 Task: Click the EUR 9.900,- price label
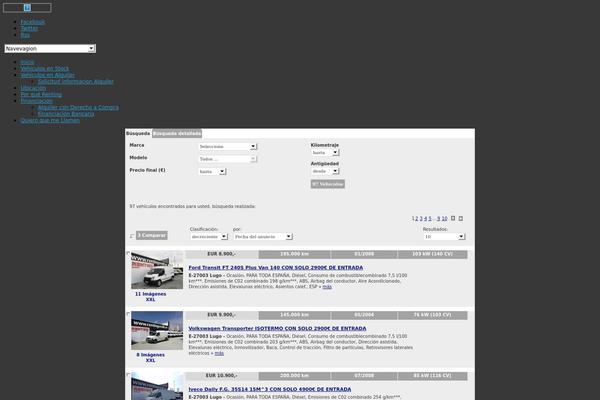click(222, 315)
